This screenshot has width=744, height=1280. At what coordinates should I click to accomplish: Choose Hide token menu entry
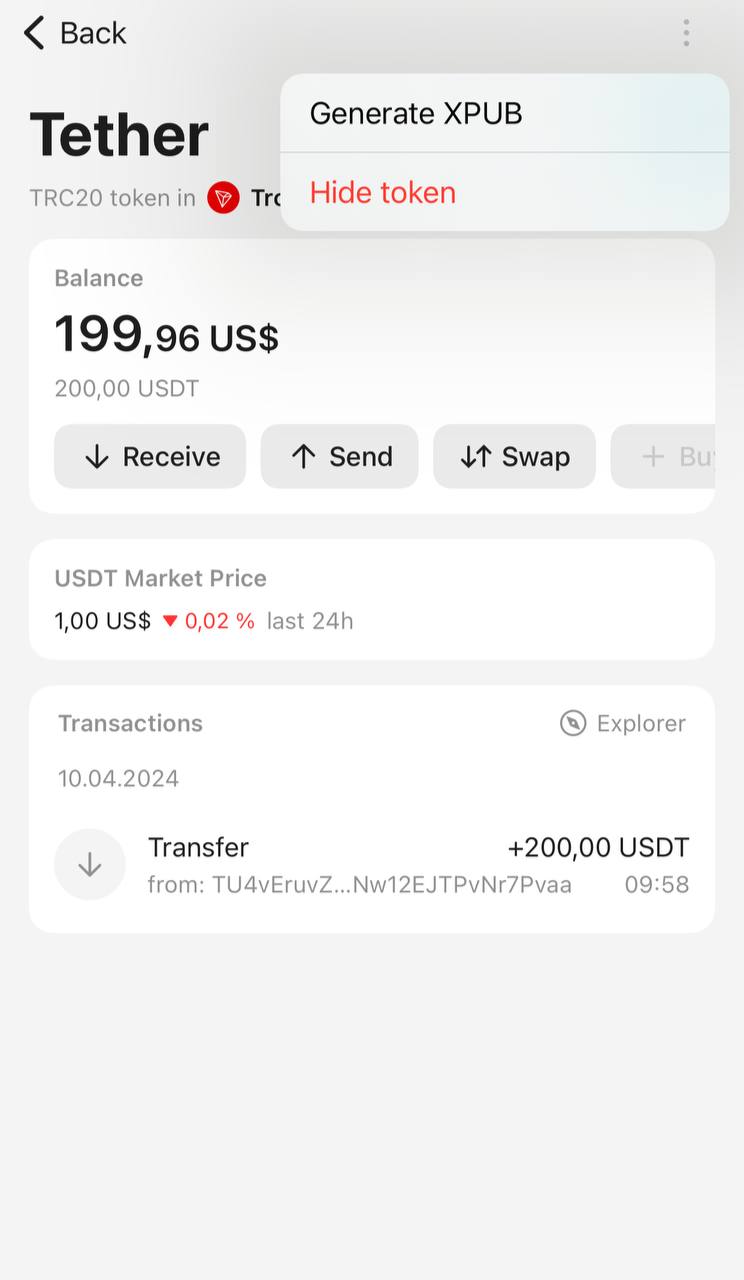pyautogui.click(x=383, y=192)
